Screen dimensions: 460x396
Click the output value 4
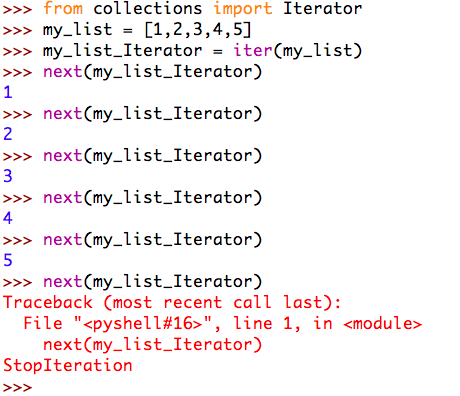[x=8, y=218]
